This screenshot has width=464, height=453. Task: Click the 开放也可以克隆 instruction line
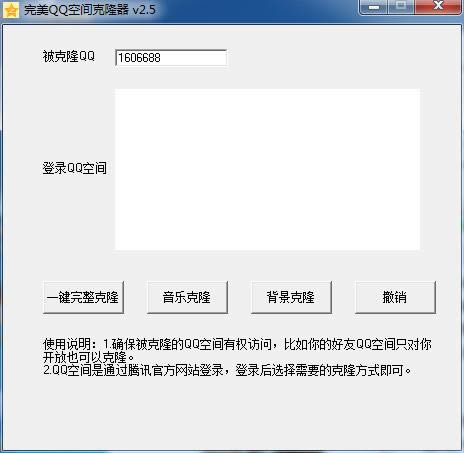tap(89, 357)
